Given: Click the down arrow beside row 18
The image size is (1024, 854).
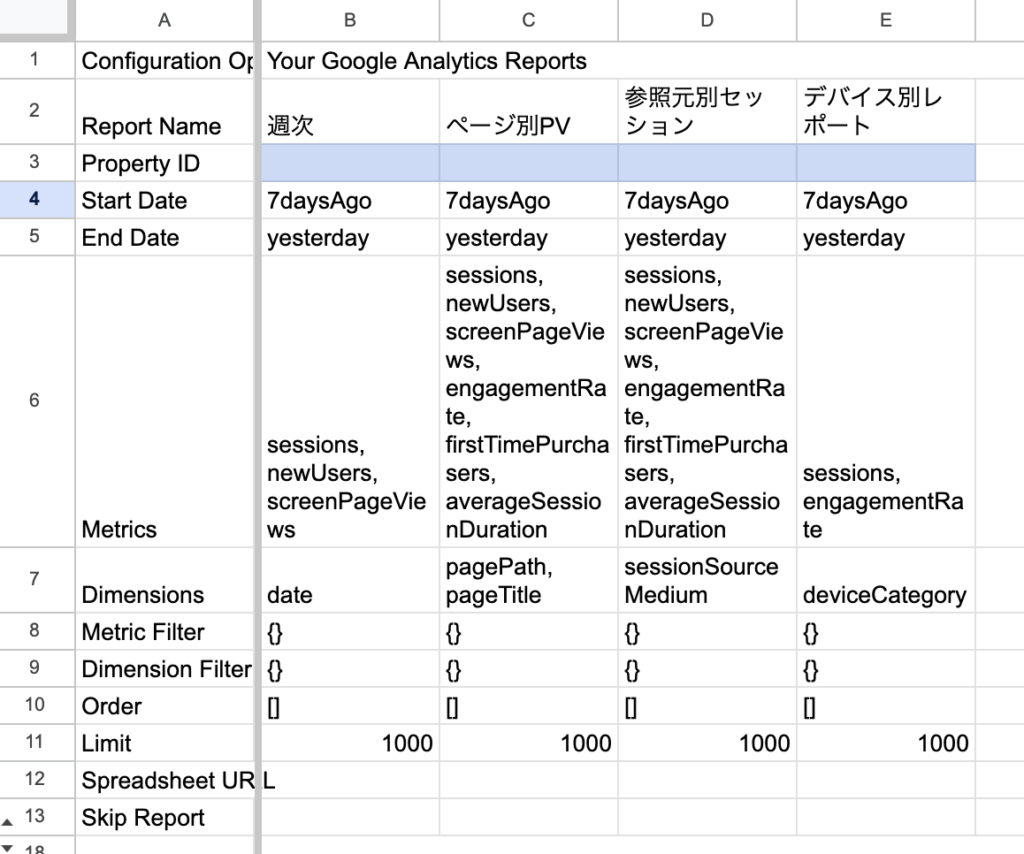Looking at the screenshot, I should pos(8,848).
